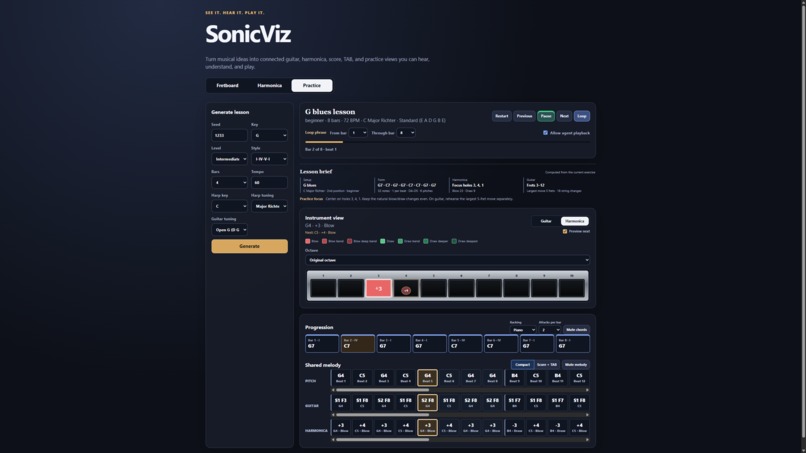The image size is (806, 453).
Task: Switch instrument view to Guitar
Action: coord(546,221)
